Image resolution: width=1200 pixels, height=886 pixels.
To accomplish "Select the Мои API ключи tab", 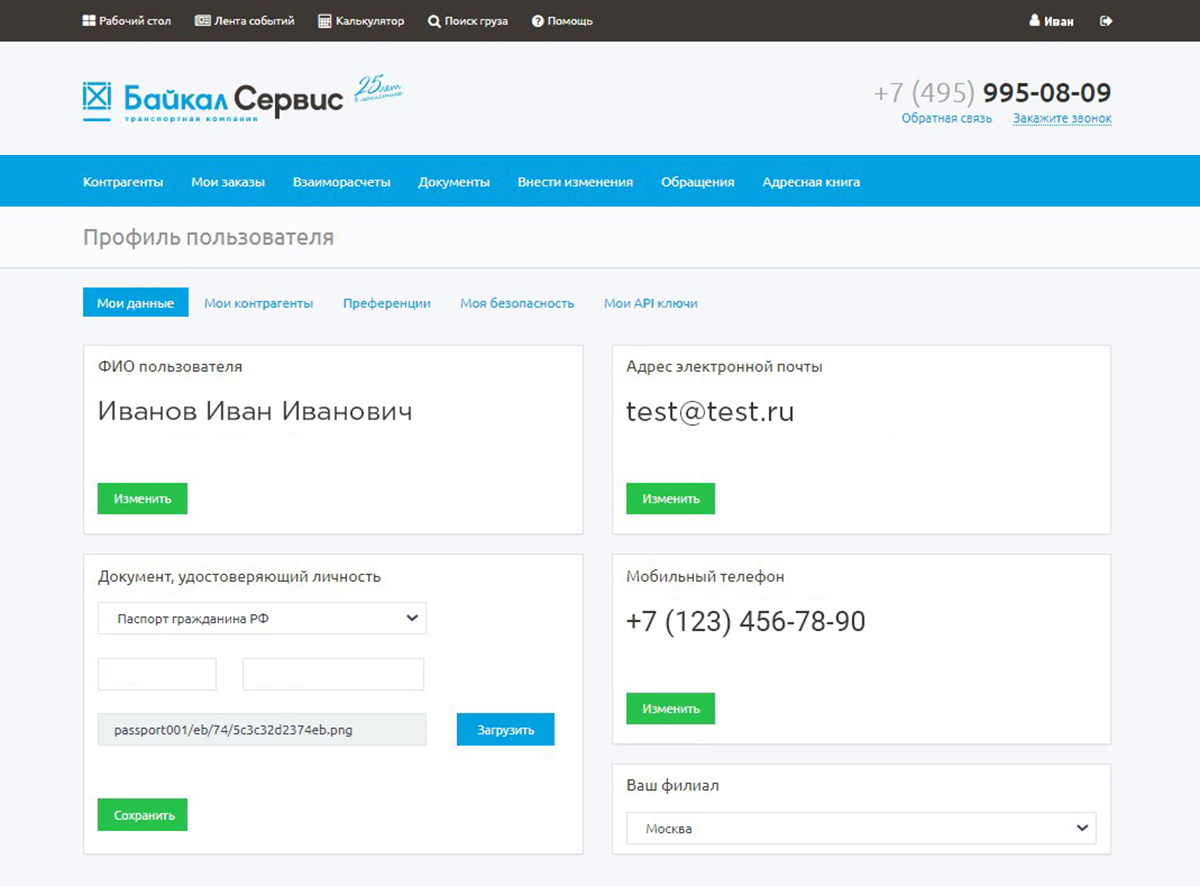I will click(x=650, y=303).
